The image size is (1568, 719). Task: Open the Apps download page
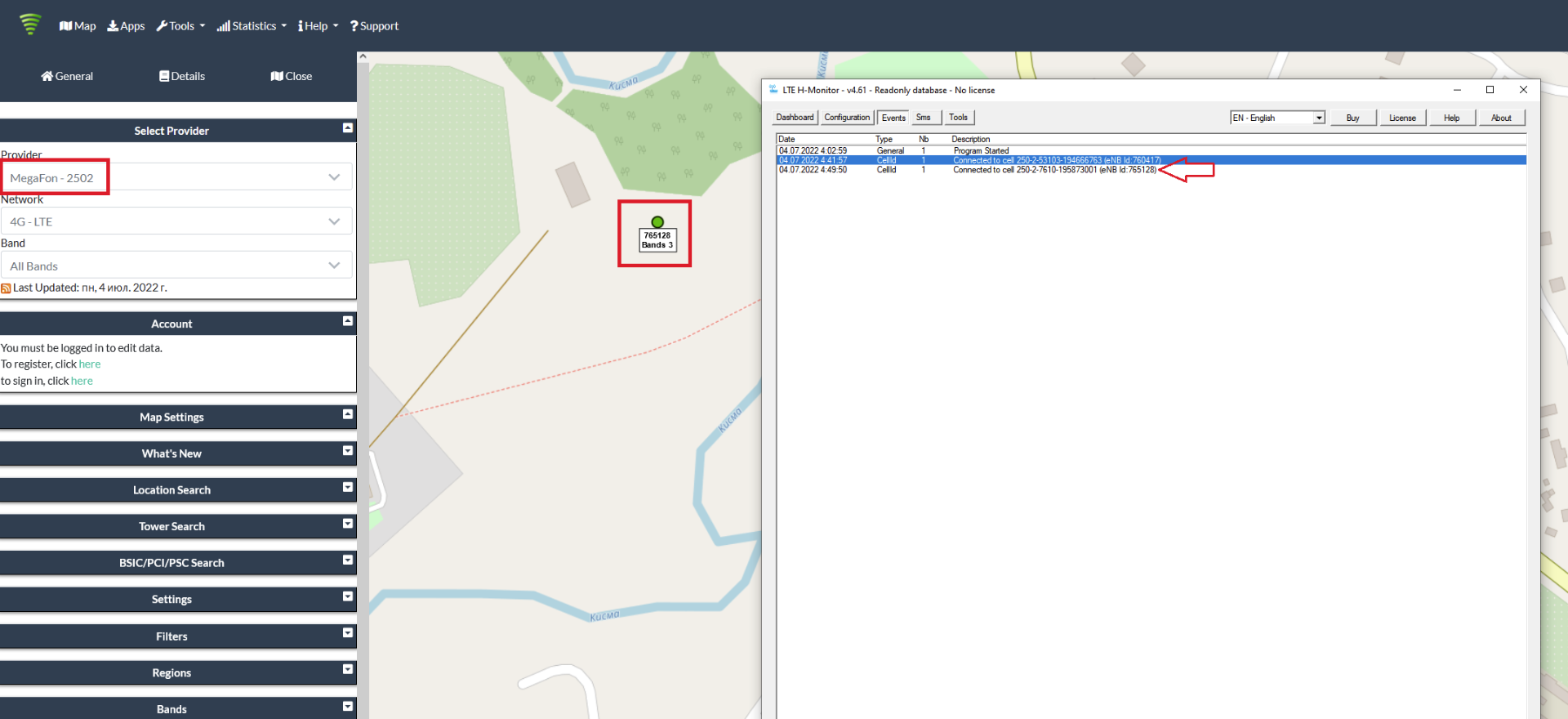coord(126,26)
